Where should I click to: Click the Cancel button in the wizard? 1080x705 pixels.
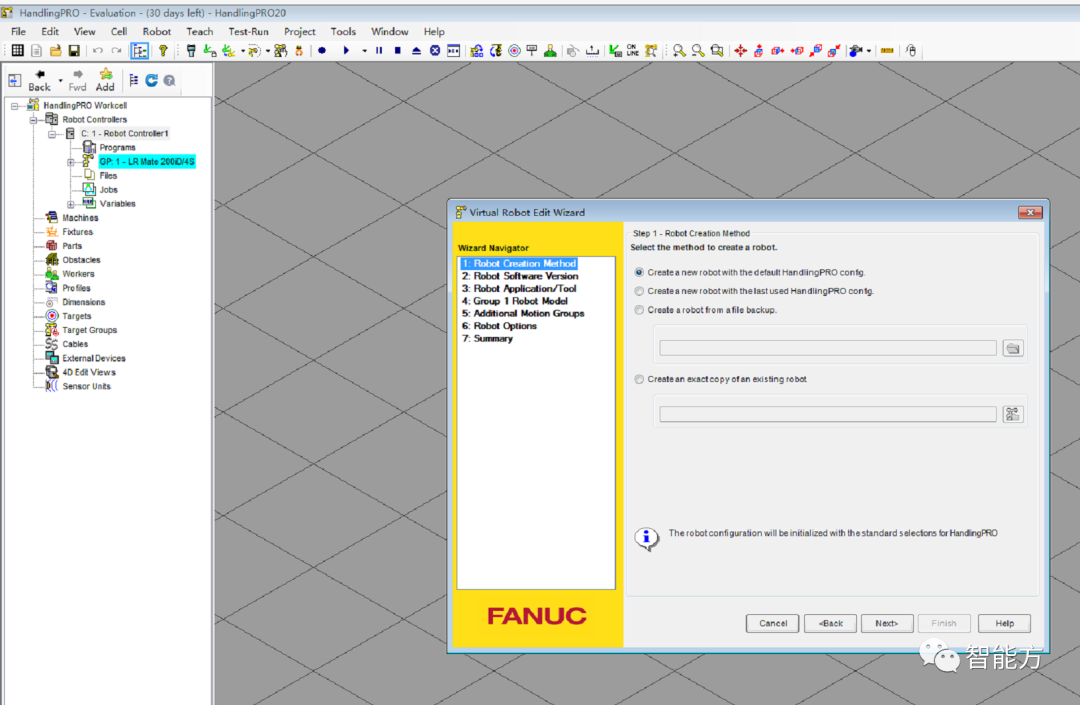[x=773, y=623]
